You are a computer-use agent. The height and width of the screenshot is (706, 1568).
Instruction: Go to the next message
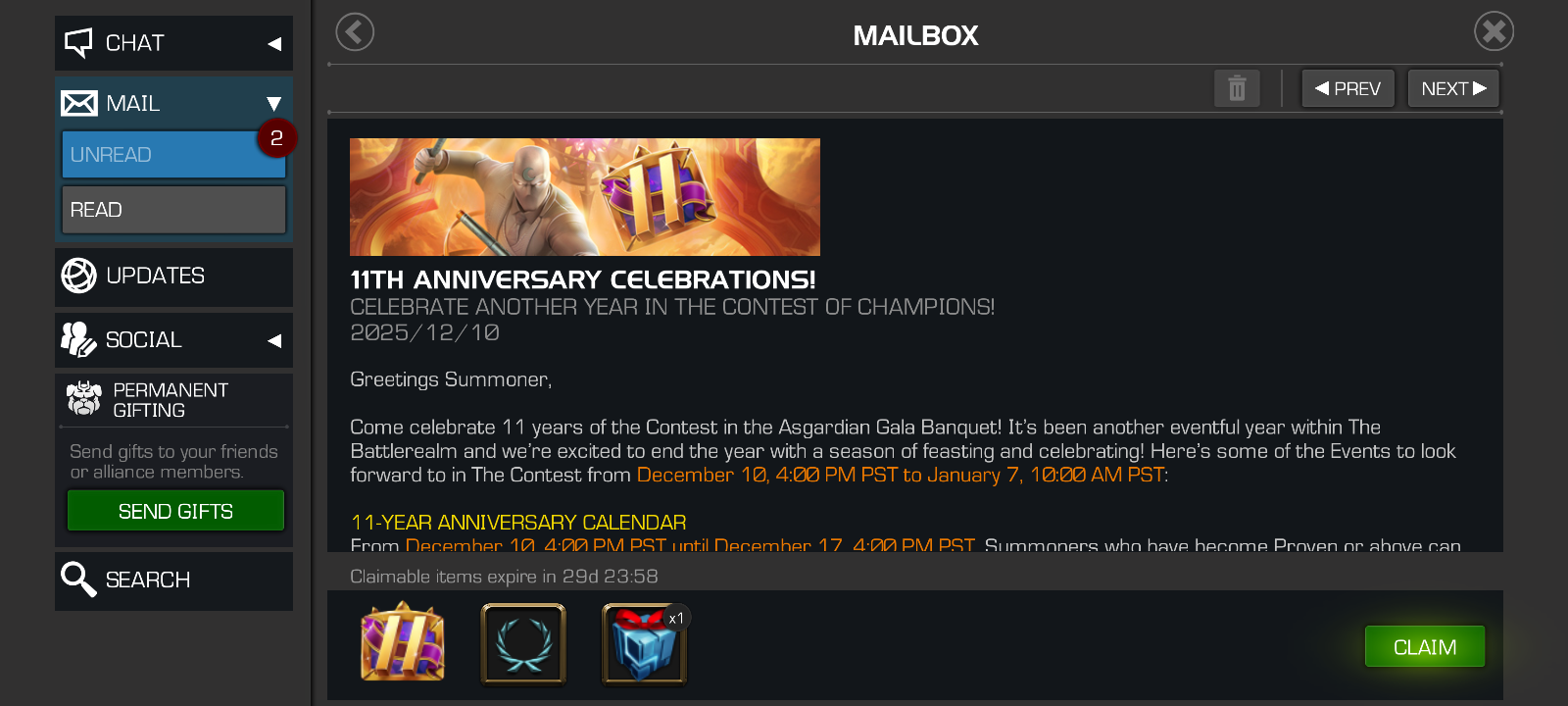click(x=1453, y=88)
